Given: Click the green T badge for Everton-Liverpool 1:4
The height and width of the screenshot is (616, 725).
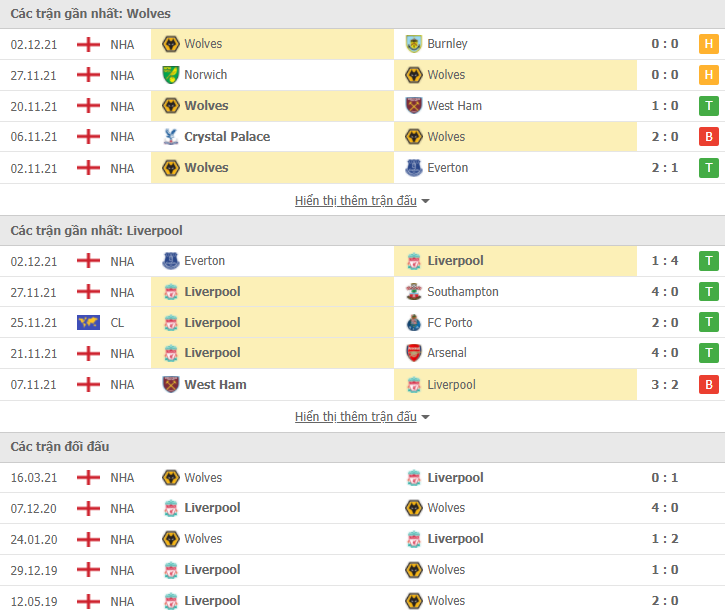Looking at the screenshot, I should point(708,261).
